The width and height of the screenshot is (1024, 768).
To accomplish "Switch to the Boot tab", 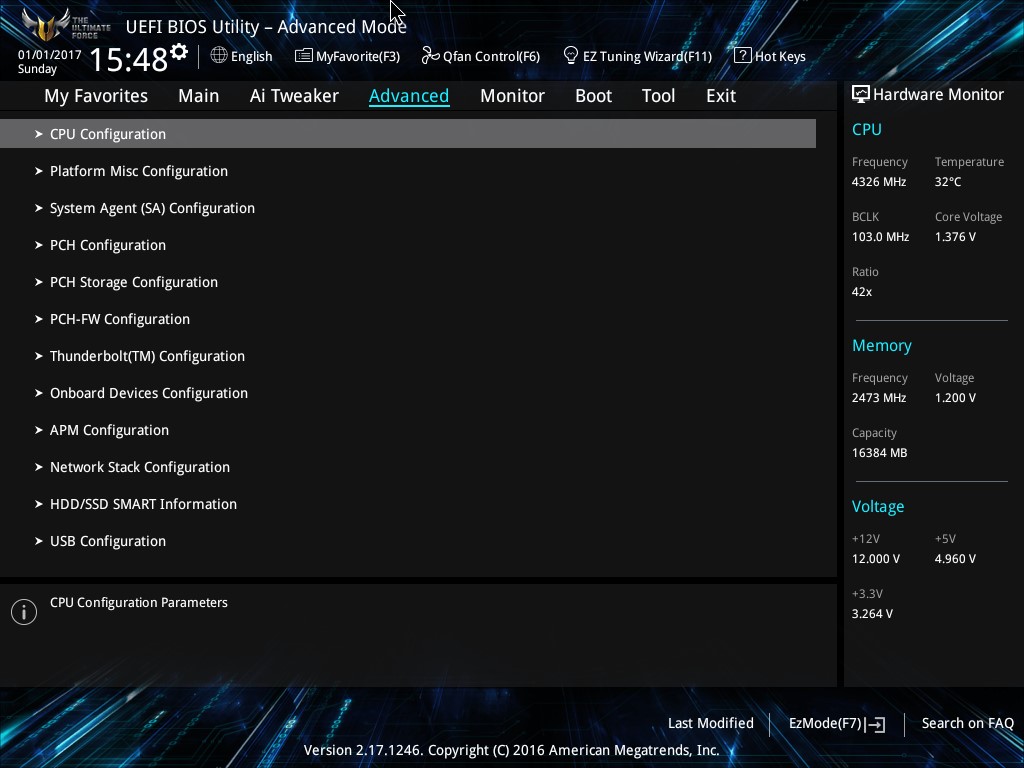I will pos(593,96).
